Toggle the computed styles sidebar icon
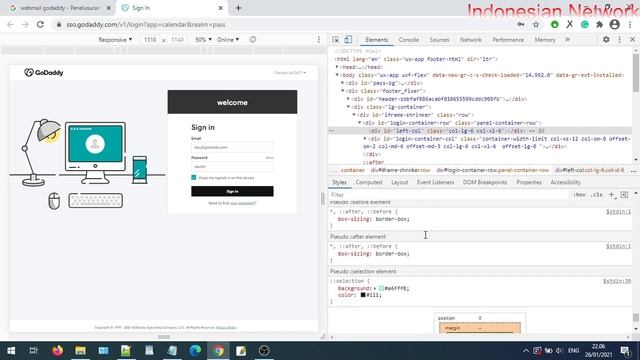 point(624,195)
